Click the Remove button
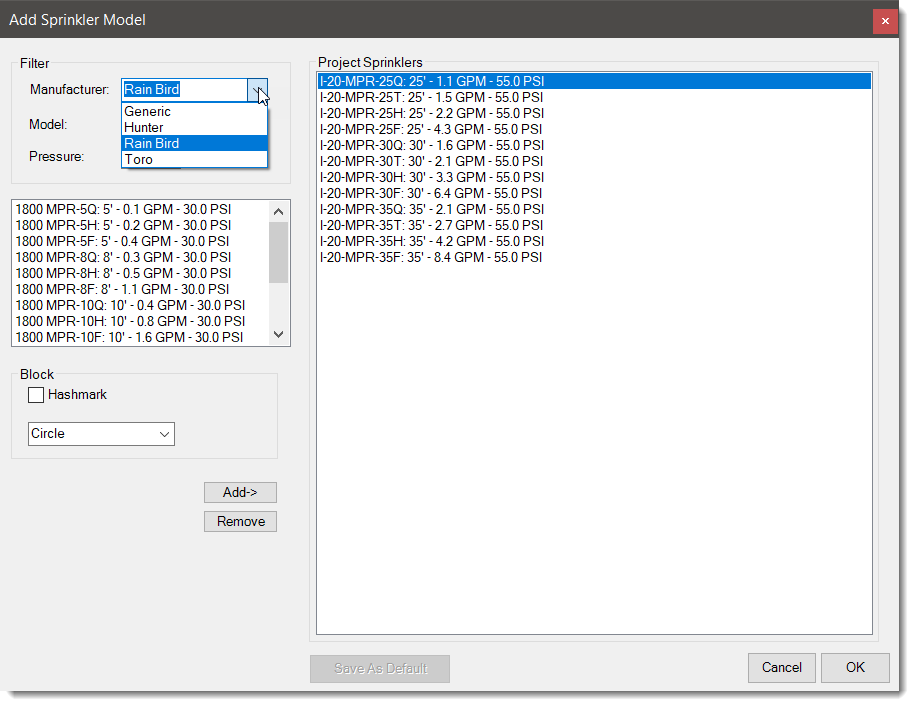Image resolution: width=914 pixels, height=706 pixels. (x=240, y=521)
